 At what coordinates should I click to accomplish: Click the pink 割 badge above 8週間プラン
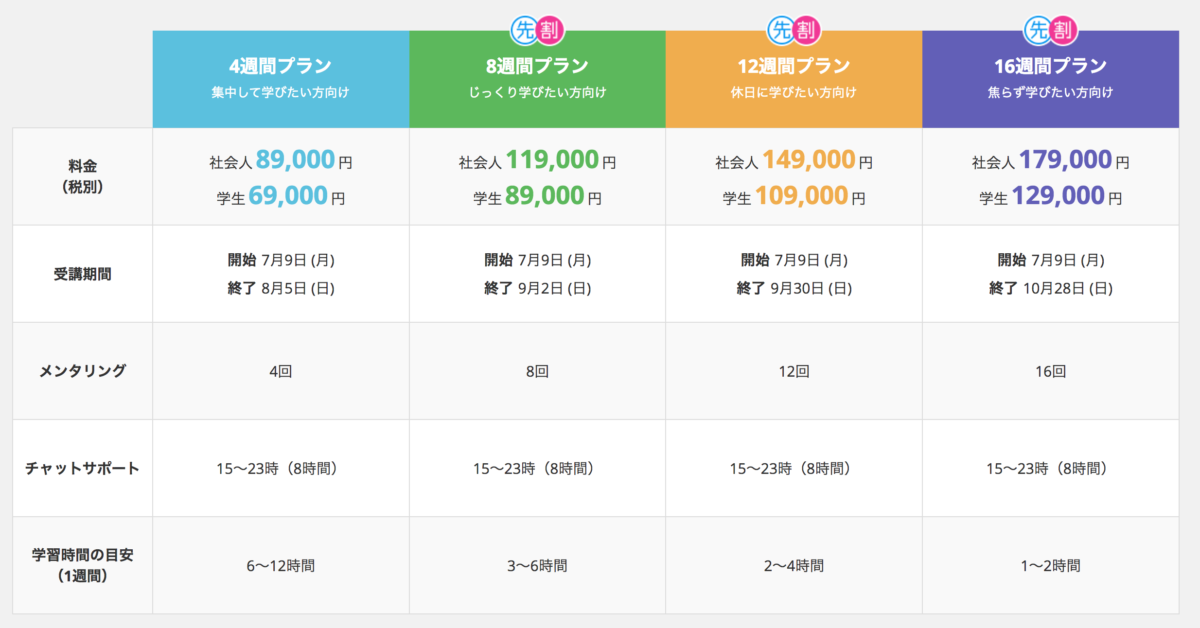550,30
